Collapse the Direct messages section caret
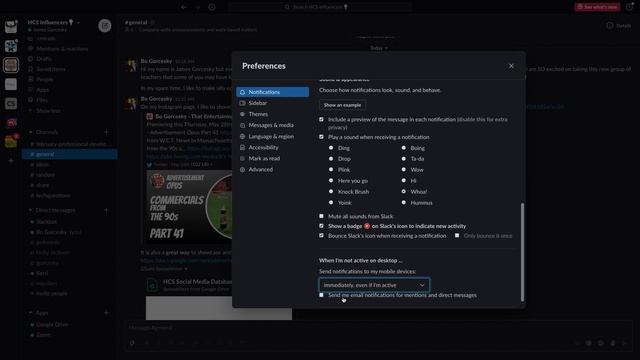The width and height of the screenshot is (640, 360). (x=31, y=210)
